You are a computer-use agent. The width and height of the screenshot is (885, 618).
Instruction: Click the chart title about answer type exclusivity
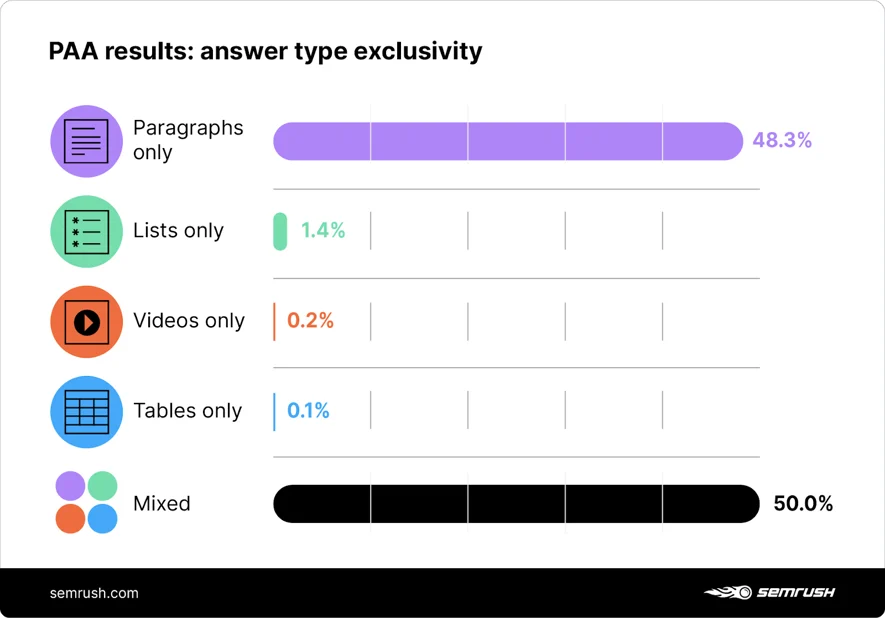tap(265, 51)
